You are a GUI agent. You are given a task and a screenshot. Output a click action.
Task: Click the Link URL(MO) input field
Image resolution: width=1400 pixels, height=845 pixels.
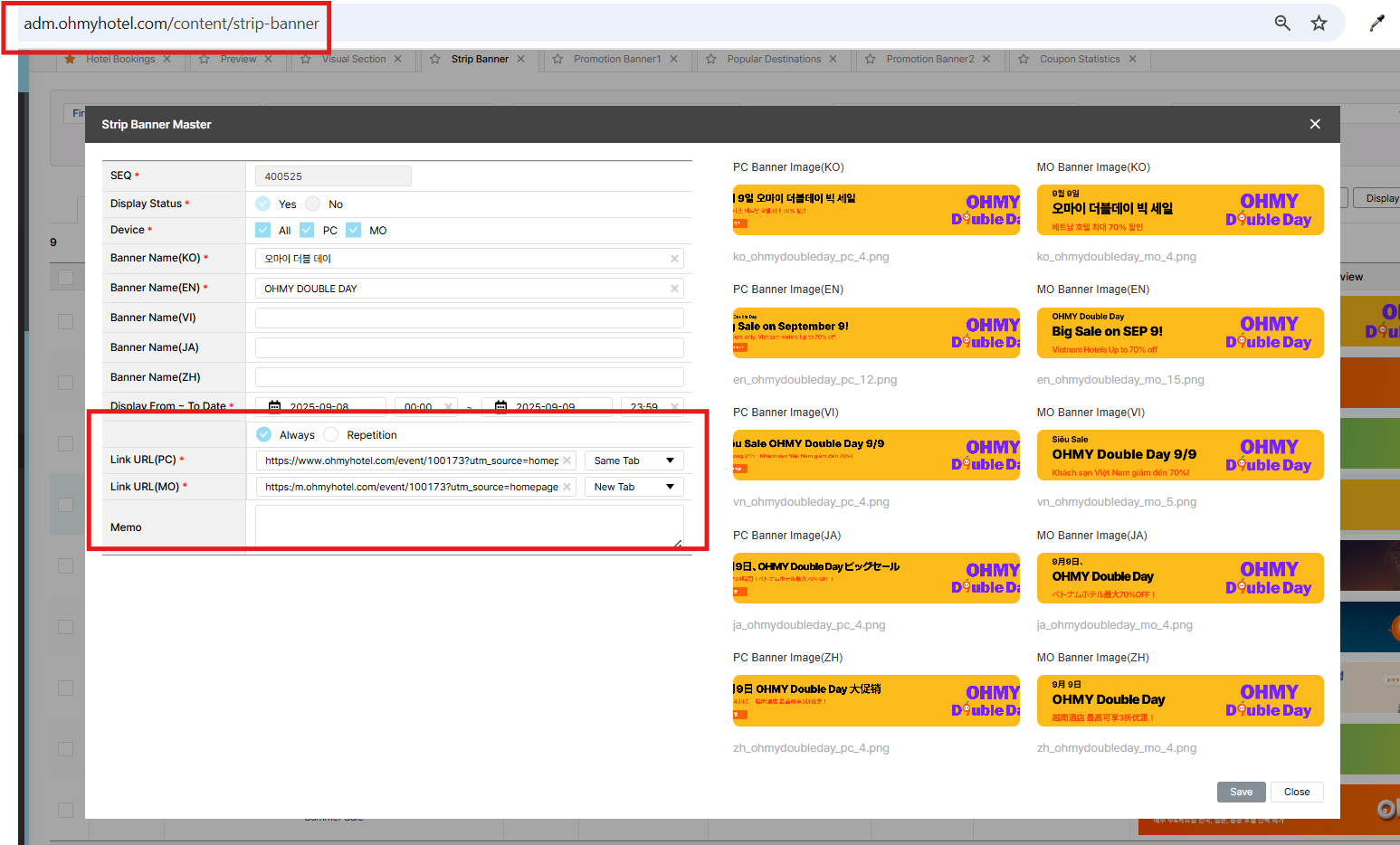tap(415, 487)
